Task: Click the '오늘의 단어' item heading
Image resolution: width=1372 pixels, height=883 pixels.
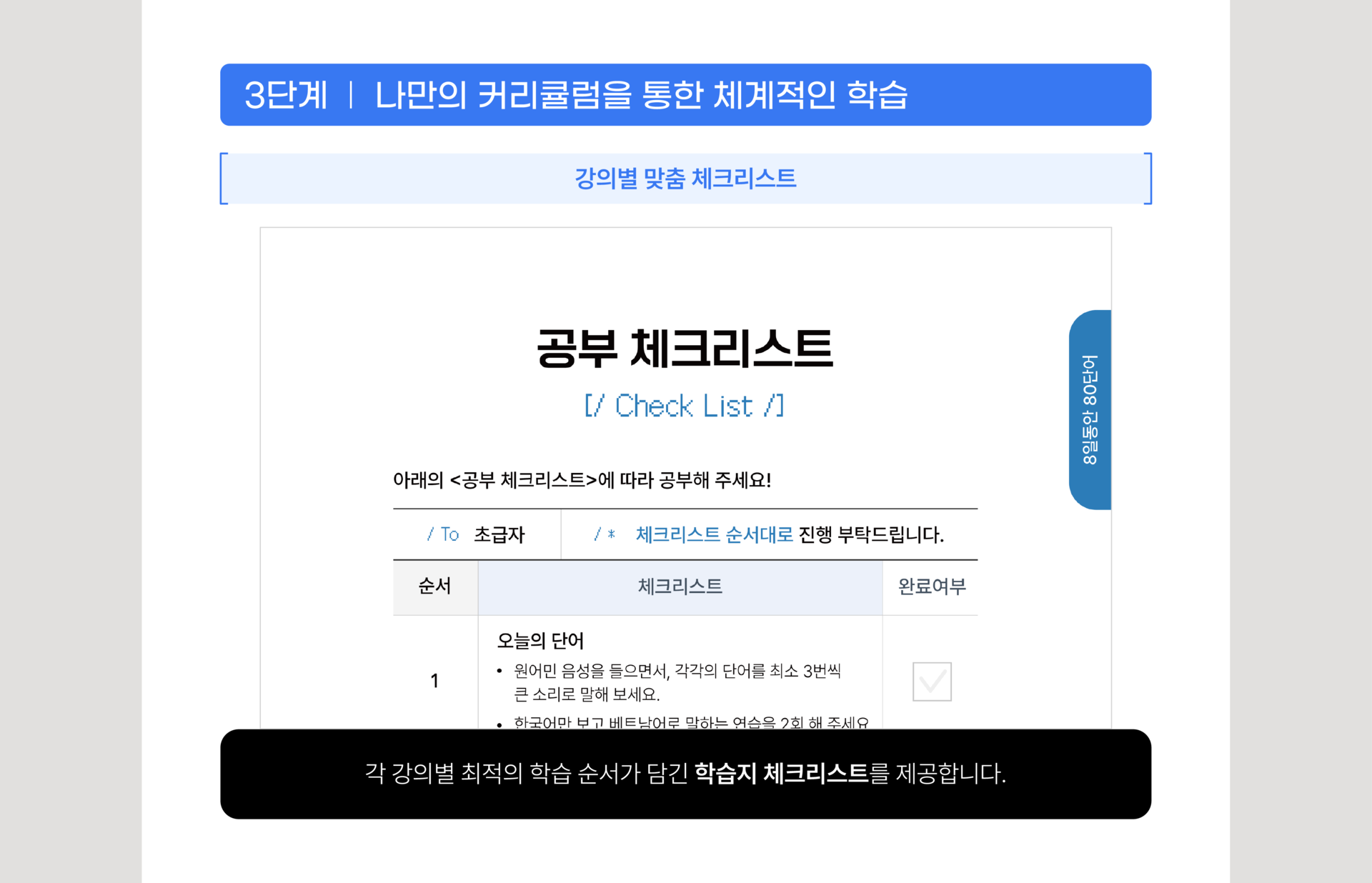Action: (x=540, y=641)
